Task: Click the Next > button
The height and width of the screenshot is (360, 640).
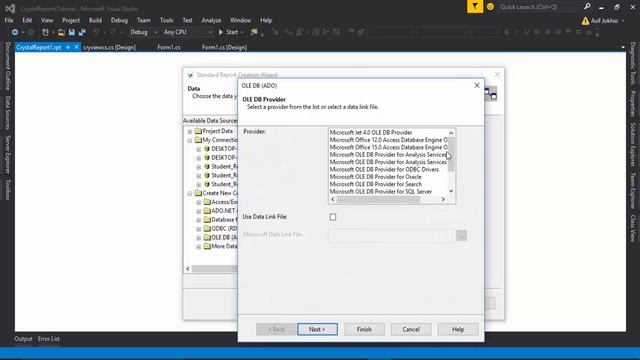Action: [318, 329]
